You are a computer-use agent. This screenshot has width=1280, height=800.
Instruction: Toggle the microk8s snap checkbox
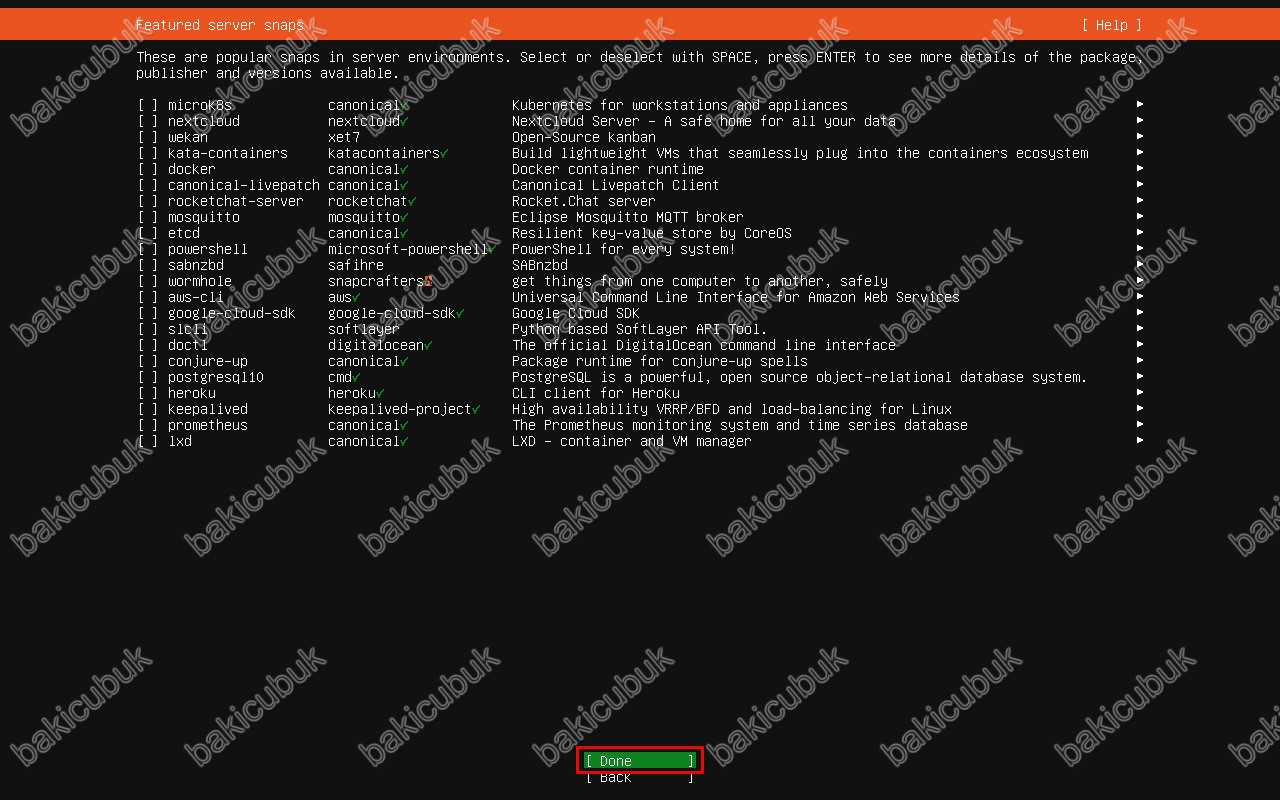click(148, 105)
